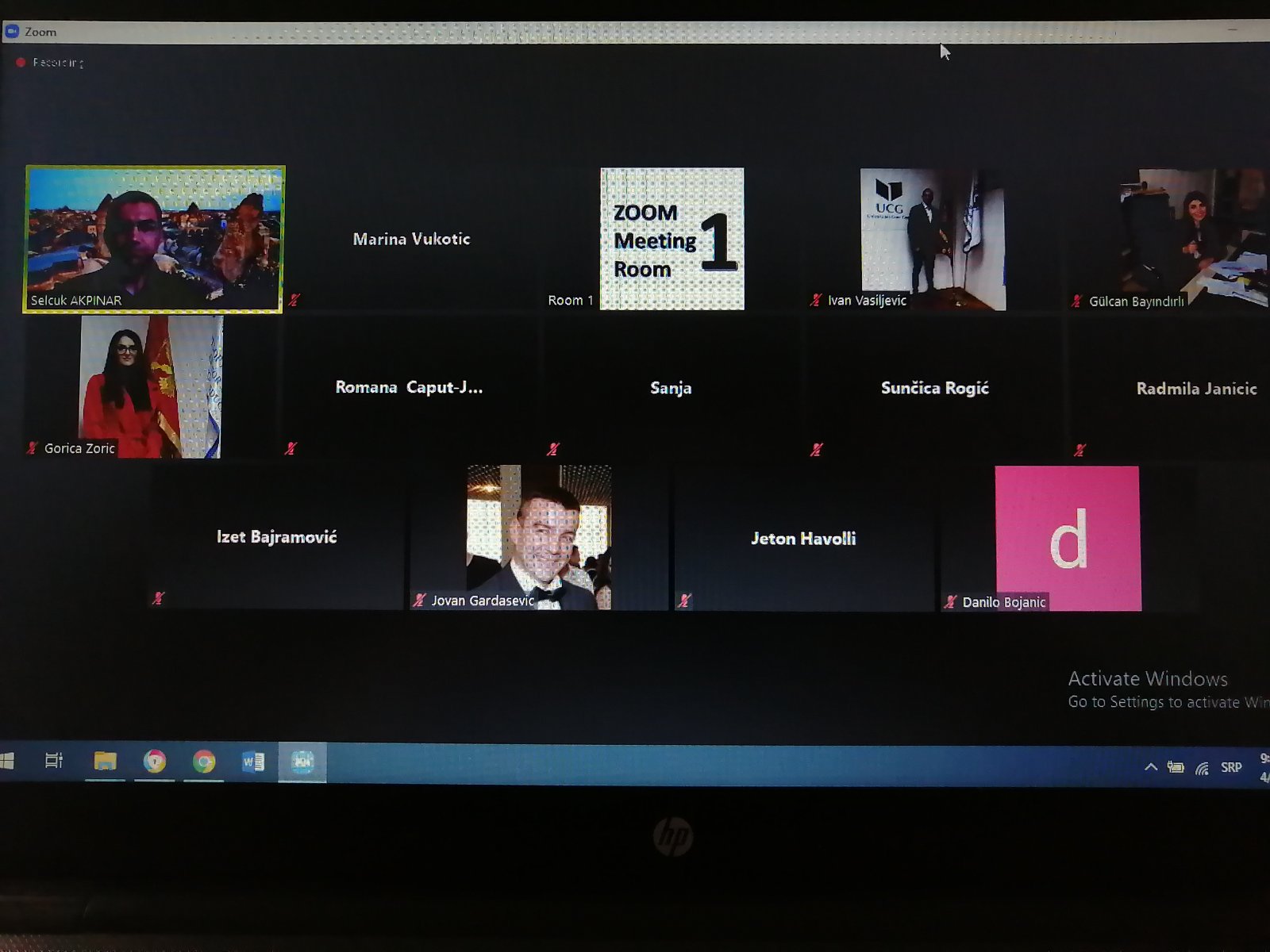Screen dimensions: 1270x952
Task: Open the first Chrome taskbar icon
Action: [155, 762]
